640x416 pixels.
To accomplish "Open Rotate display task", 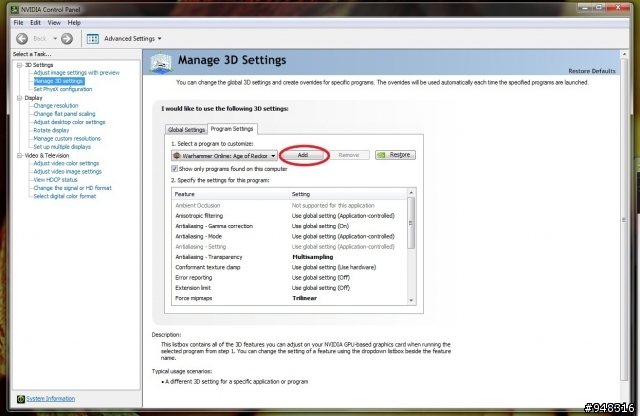I will pos(51,130).
